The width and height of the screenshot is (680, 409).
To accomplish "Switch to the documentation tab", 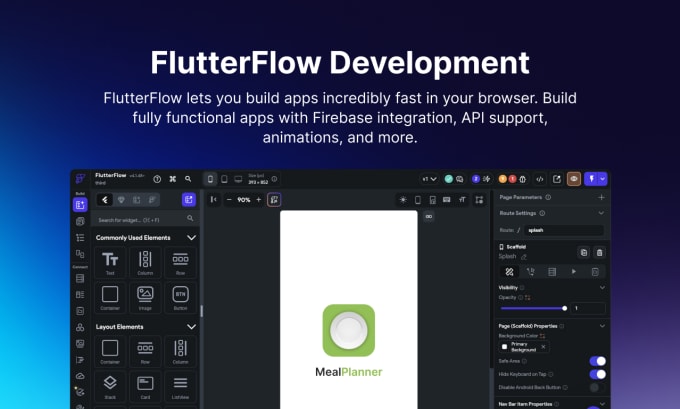I will (x=595, y=272).
